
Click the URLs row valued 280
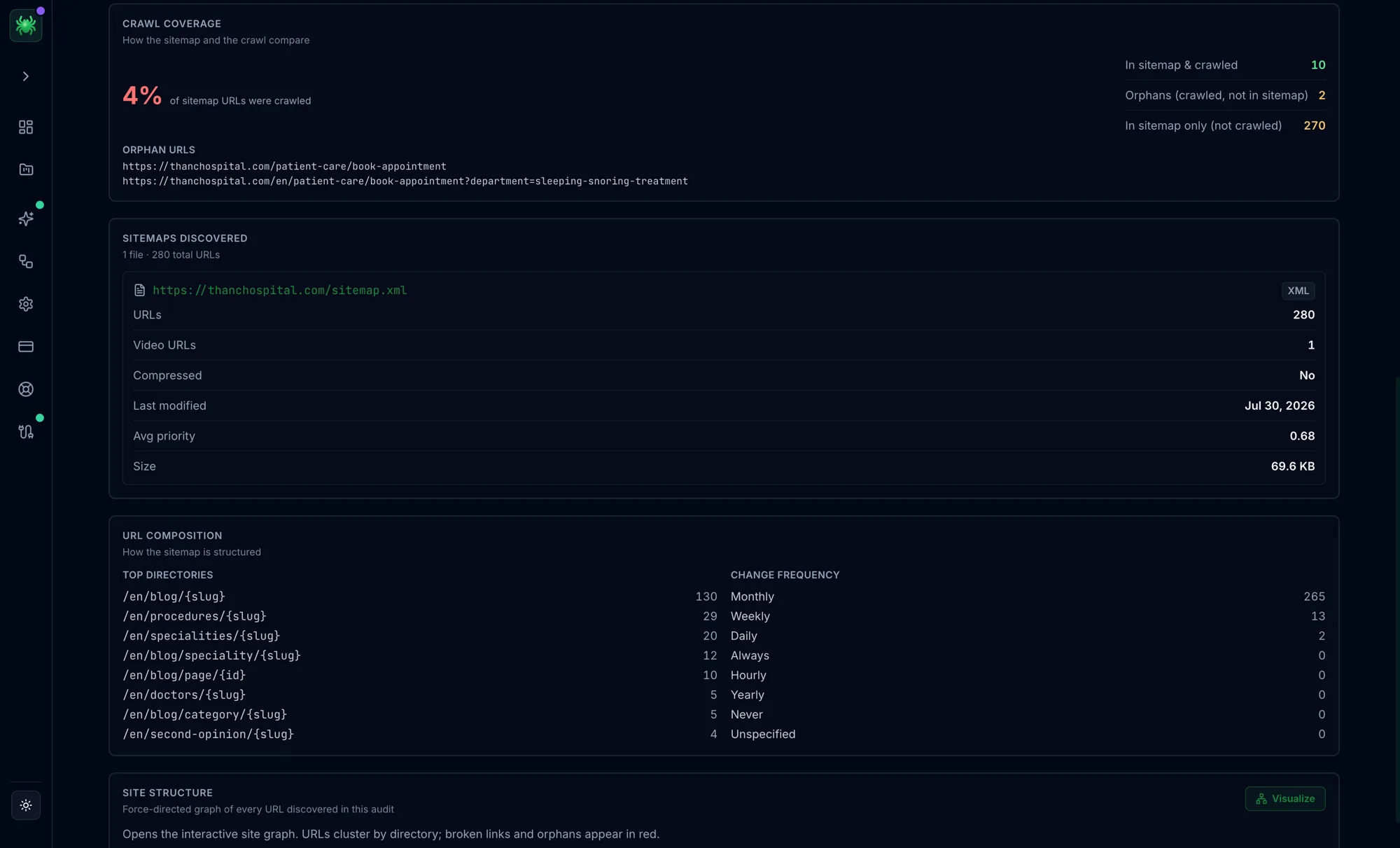(x=724, y=314)
